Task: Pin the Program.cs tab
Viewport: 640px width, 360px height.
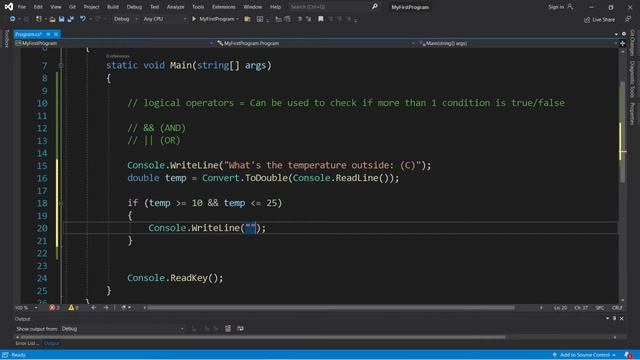Action: click(48, 34)
